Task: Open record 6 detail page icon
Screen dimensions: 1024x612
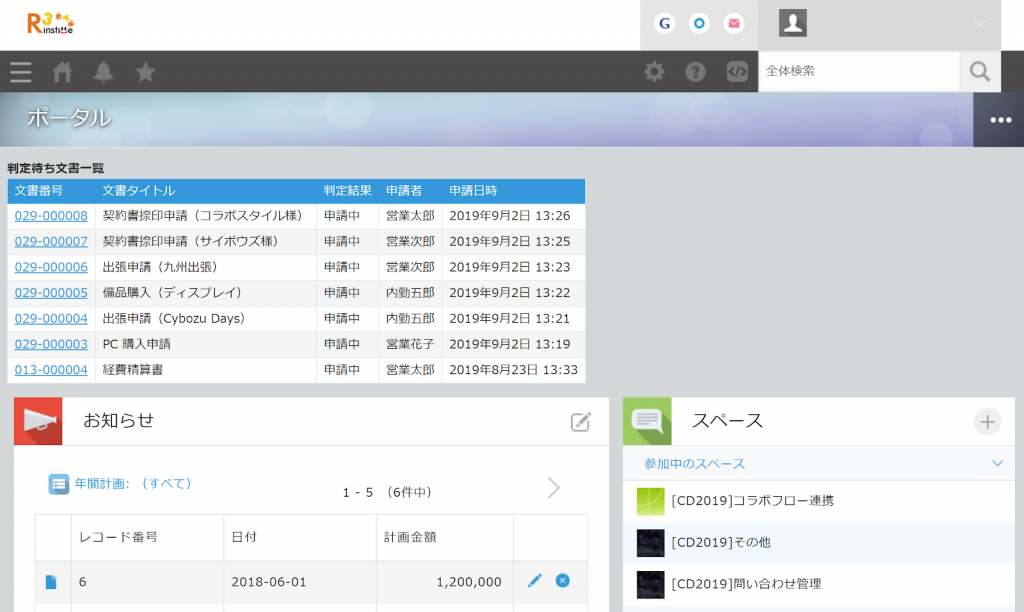Action: coord(51,582)
